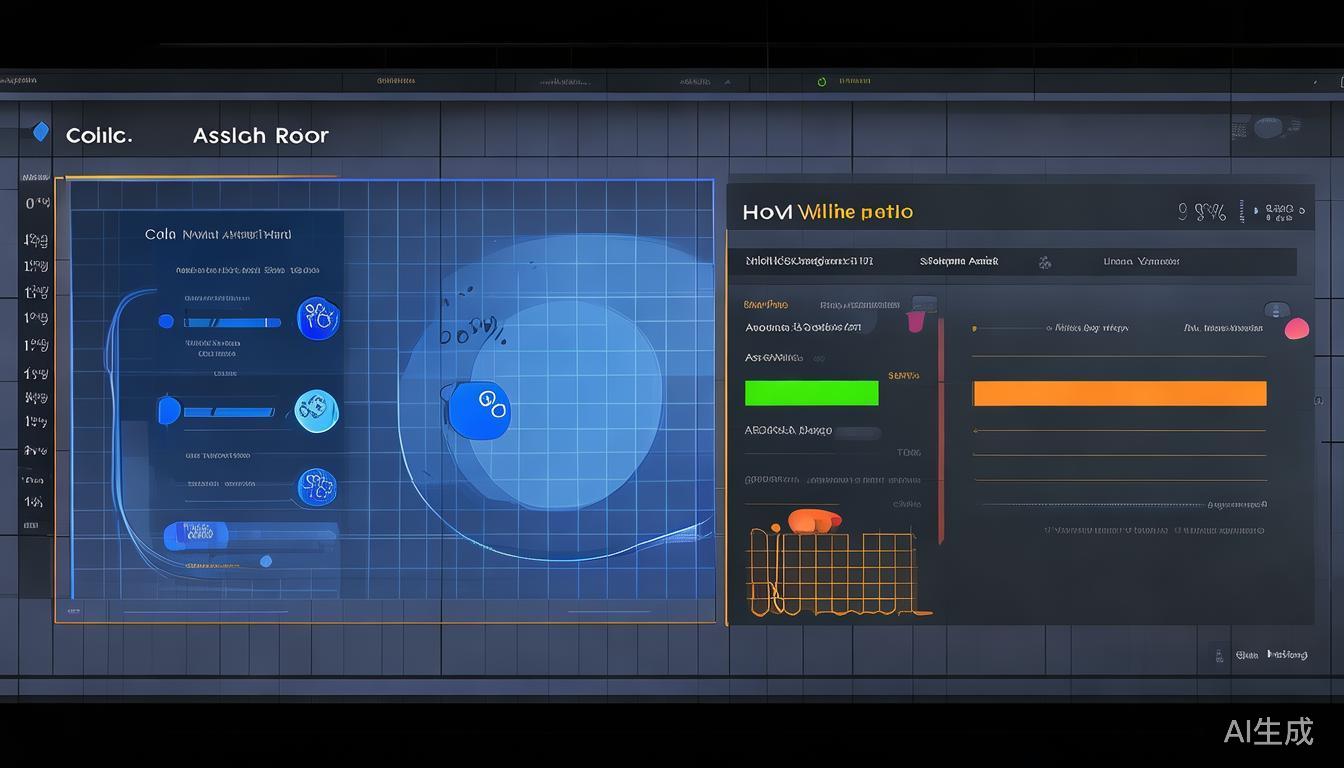
Task: Select the blue node on the large circle
Action: point(479,406)
